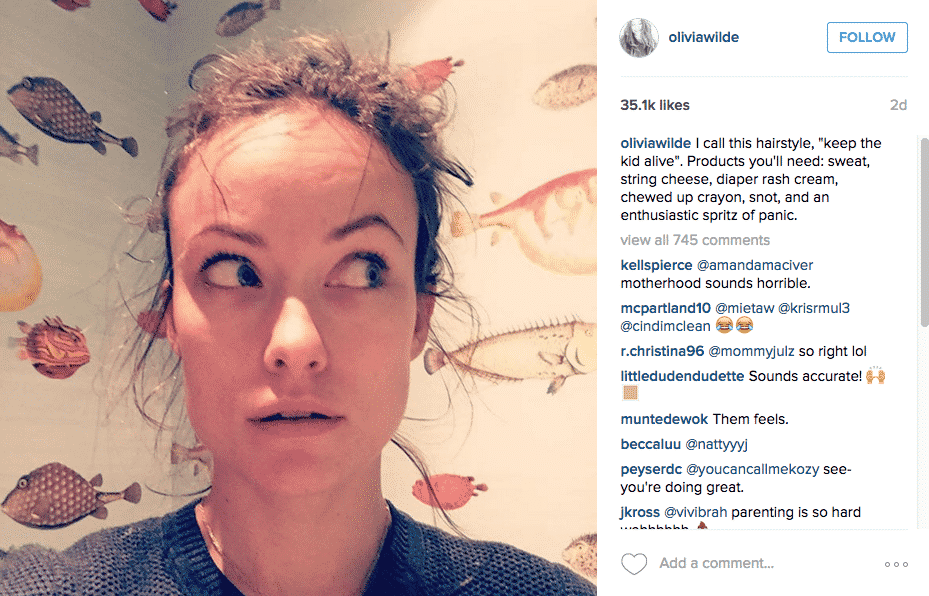Open the @cindimclean mention
This screenshot has width=929, height=596.
click(665, 326)
